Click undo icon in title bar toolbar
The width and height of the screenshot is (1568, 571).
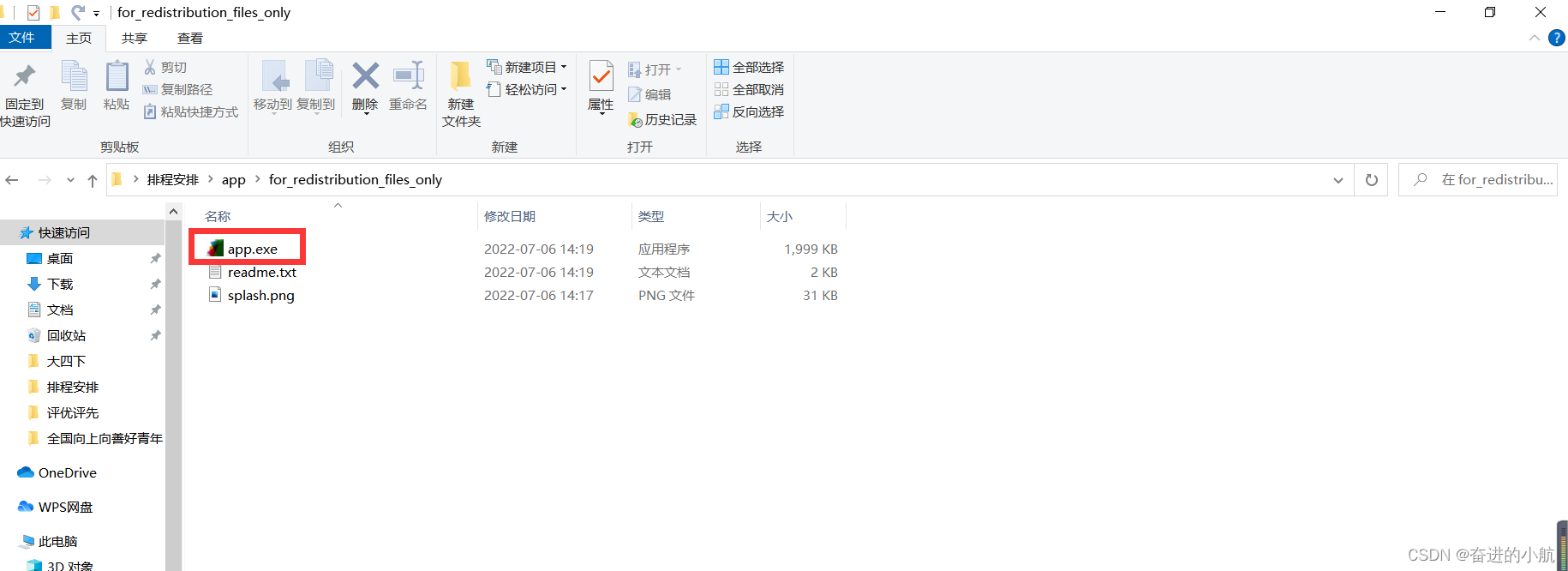point(77,12)
